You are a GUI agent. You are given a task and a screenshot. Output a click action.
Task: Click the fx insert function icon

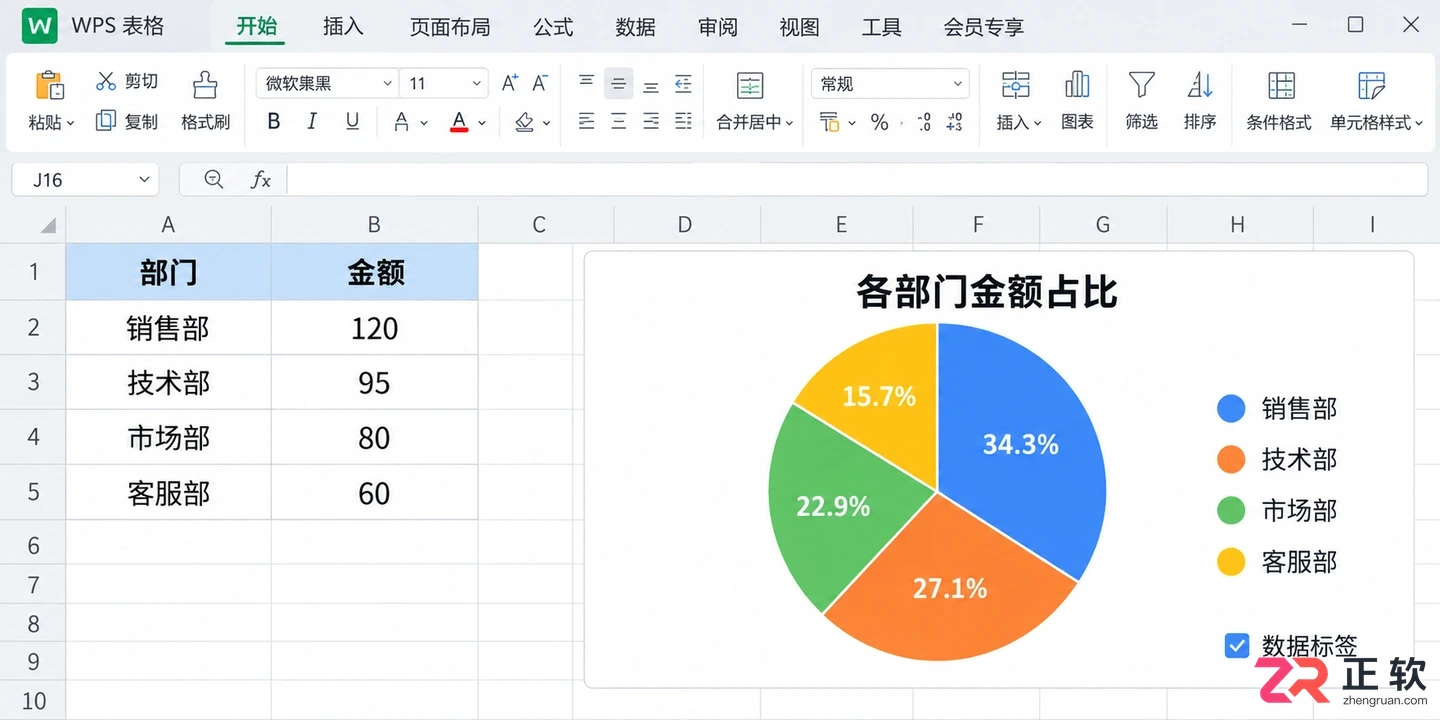(x=261, y=179)
